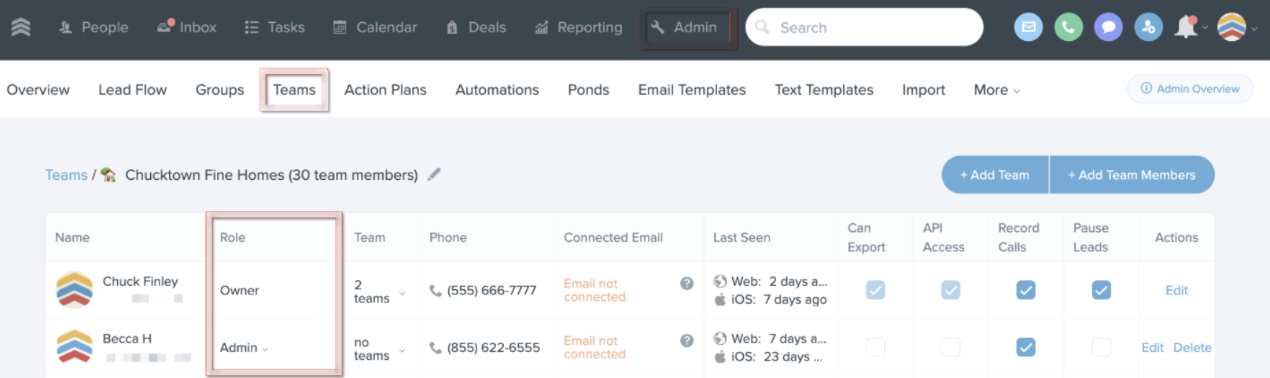The image size is (1270, 378).
Task: Open the purple text message icon
Action: [1108, 27]
